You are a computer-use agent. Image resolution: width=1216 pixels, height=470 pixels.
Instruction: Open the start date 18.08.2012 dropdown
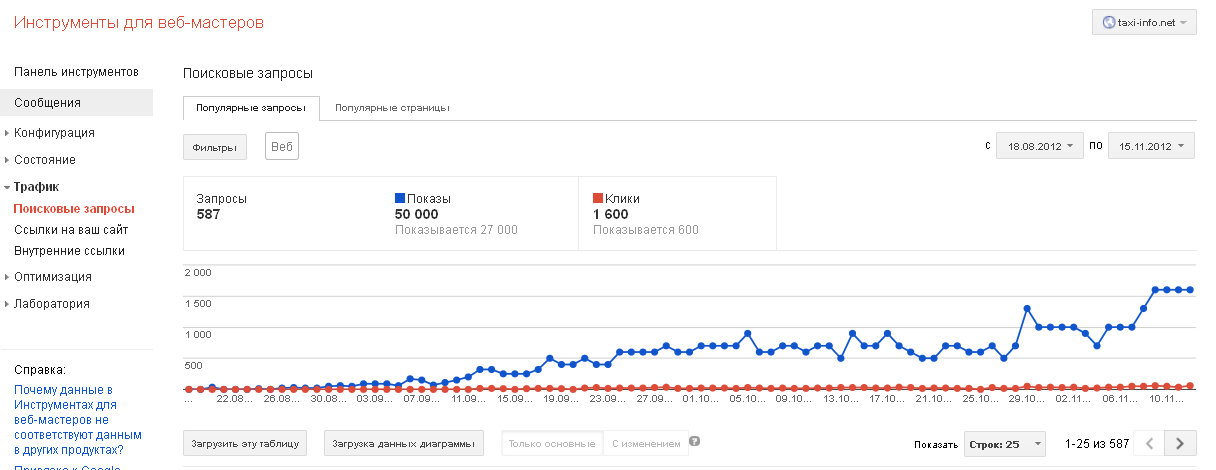click(x=1039, y=146)
